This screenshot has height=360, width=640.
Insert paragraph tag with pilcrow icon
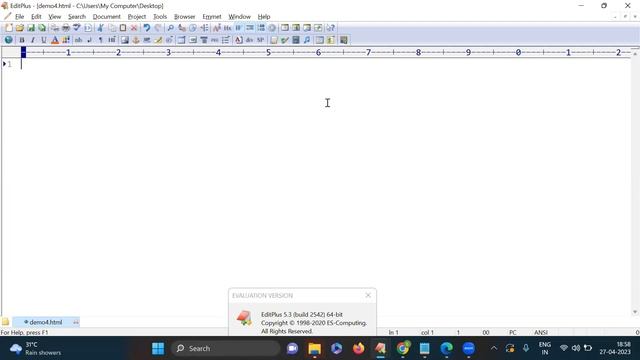point(100,40)
